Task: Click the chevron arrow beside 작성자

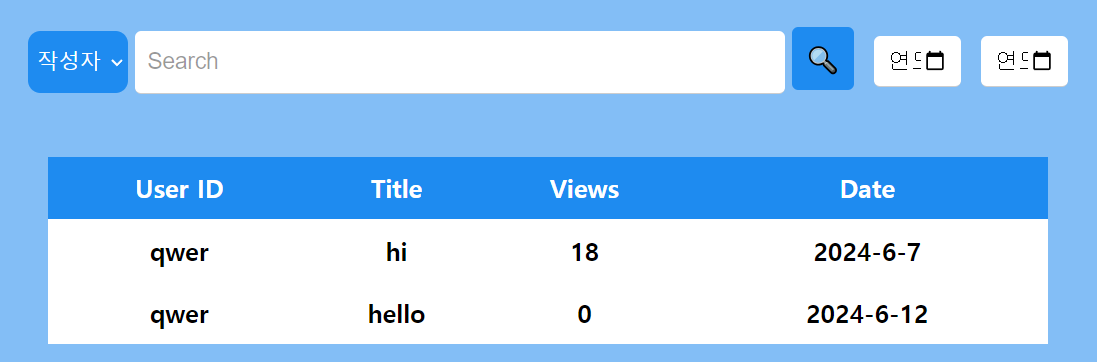Action: coord(117,62)
